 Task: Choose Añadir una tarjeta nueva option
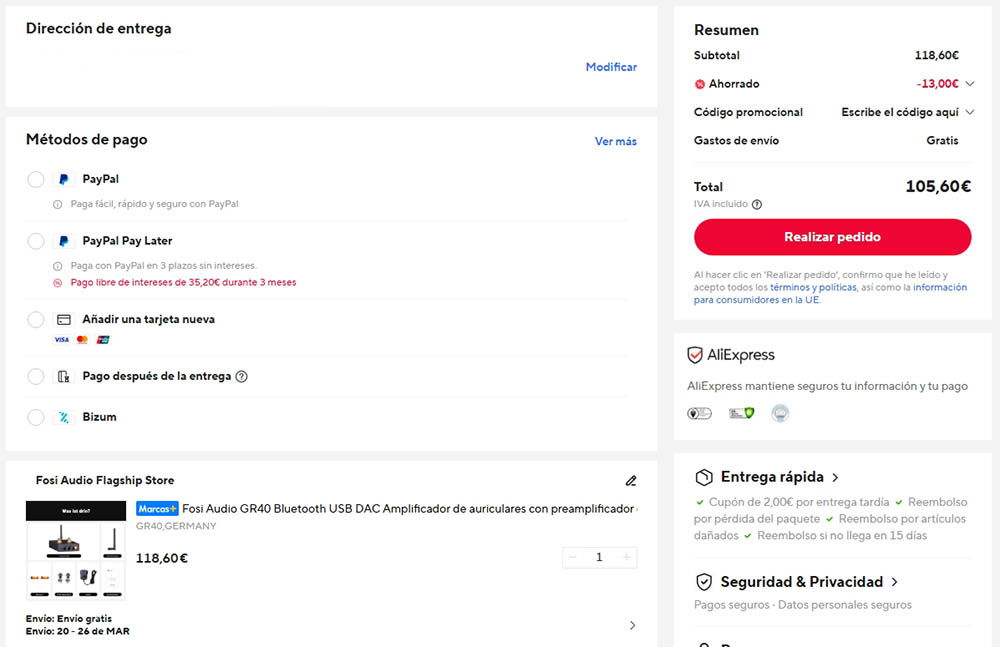[x=35, y=323]
